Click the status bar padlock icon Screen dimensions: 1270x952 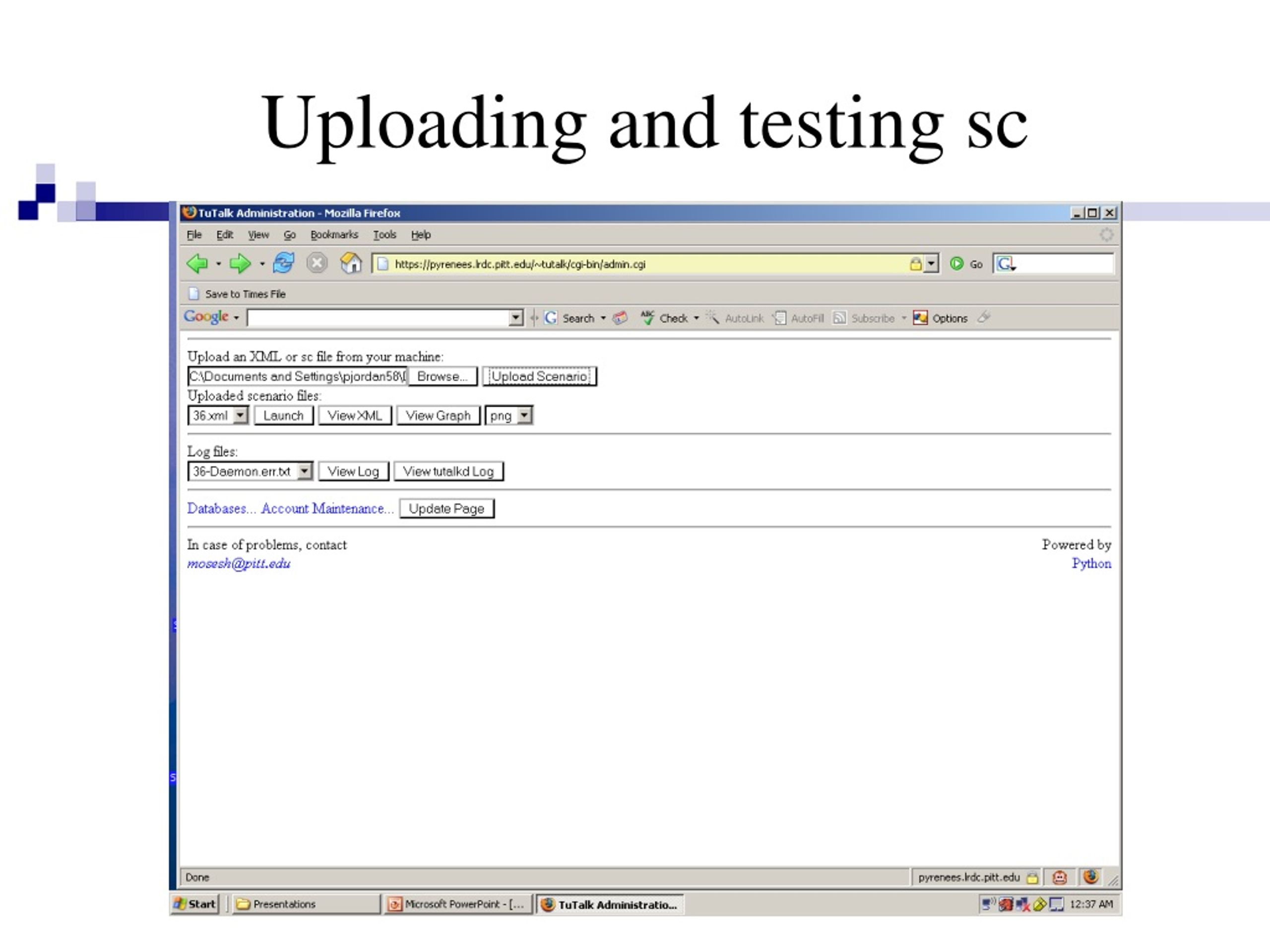pos(1032,878)
